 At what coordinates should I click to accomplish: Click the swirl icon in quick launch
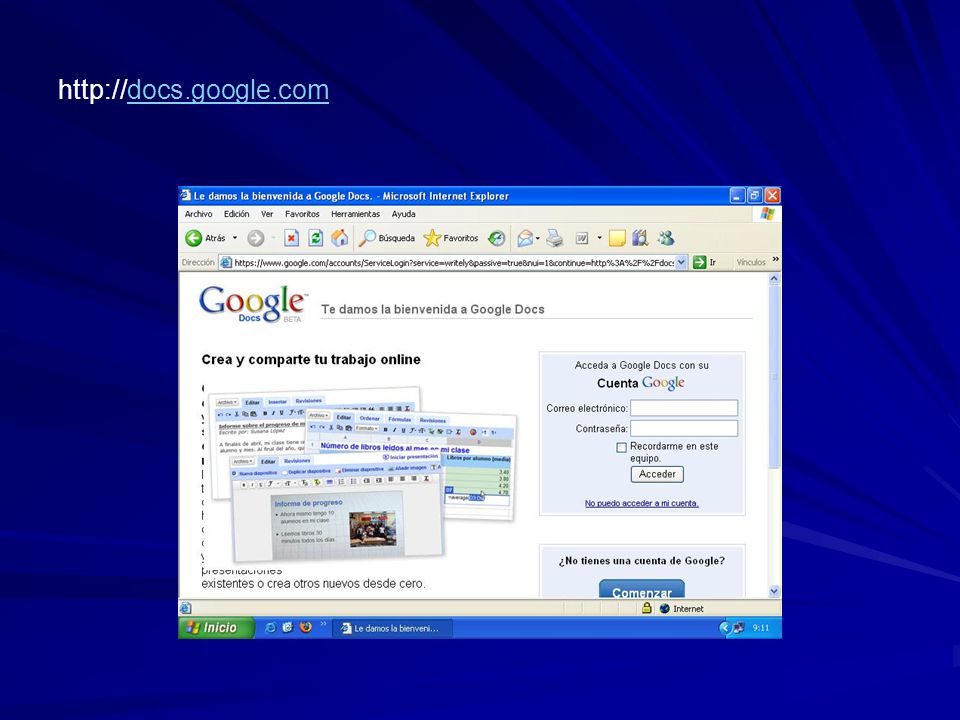point(288,628)
